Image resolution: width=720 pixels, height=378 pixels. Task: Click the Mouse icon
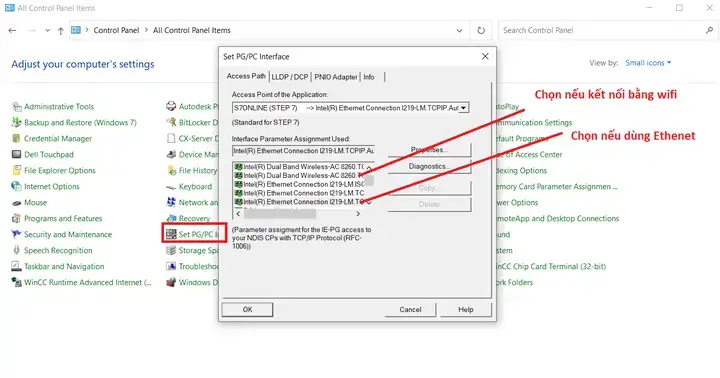(17, 203)
